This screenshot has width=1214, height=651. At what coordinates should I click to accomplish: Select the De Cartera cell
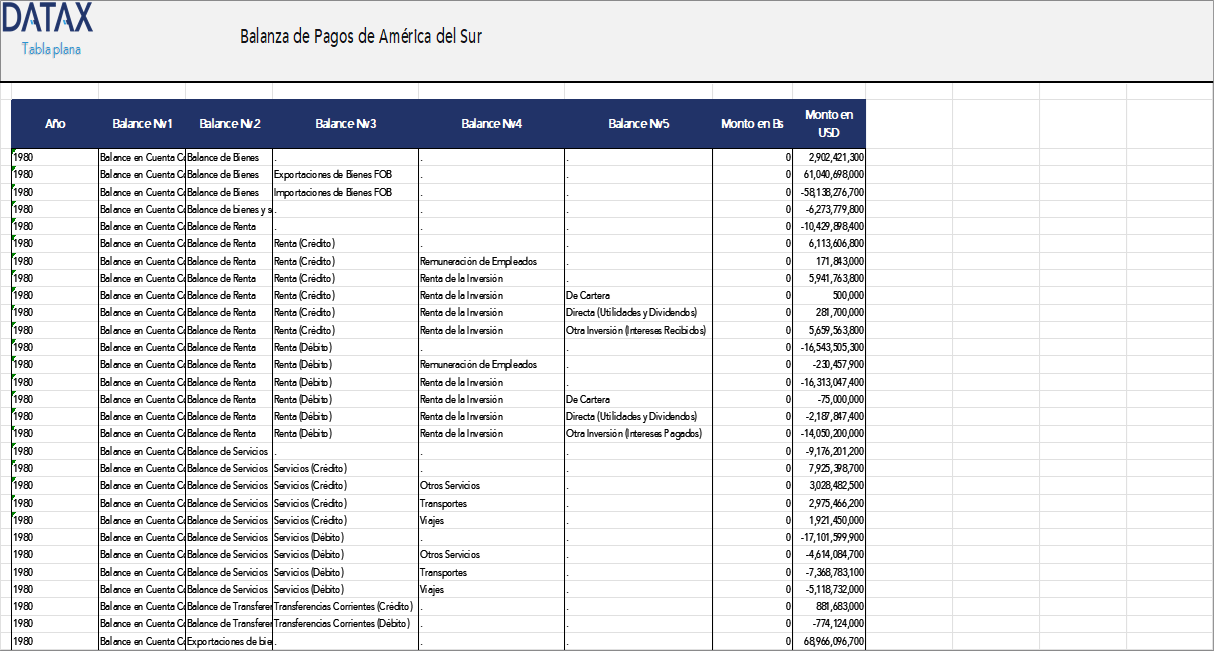coord(590,295)
